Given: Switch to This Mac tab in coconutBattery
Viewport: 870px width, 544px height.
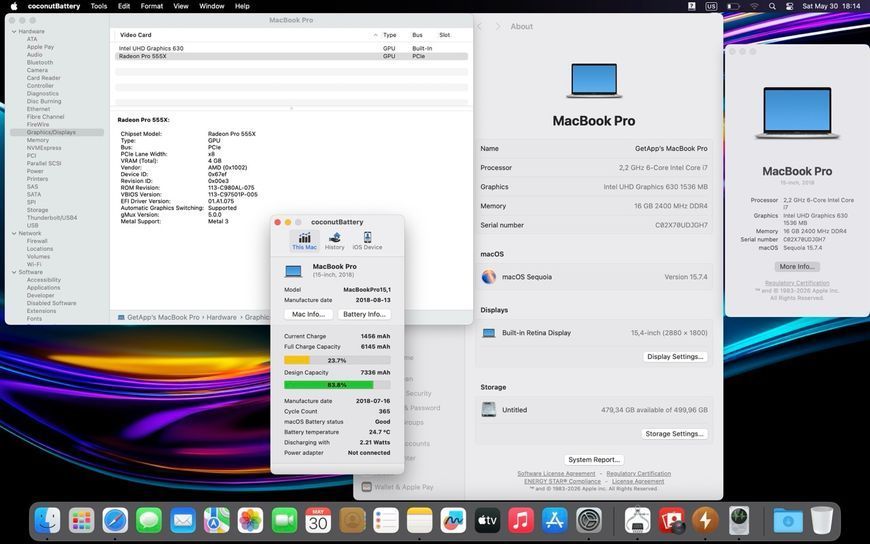Looking at the screenshot, I should 304,241.
